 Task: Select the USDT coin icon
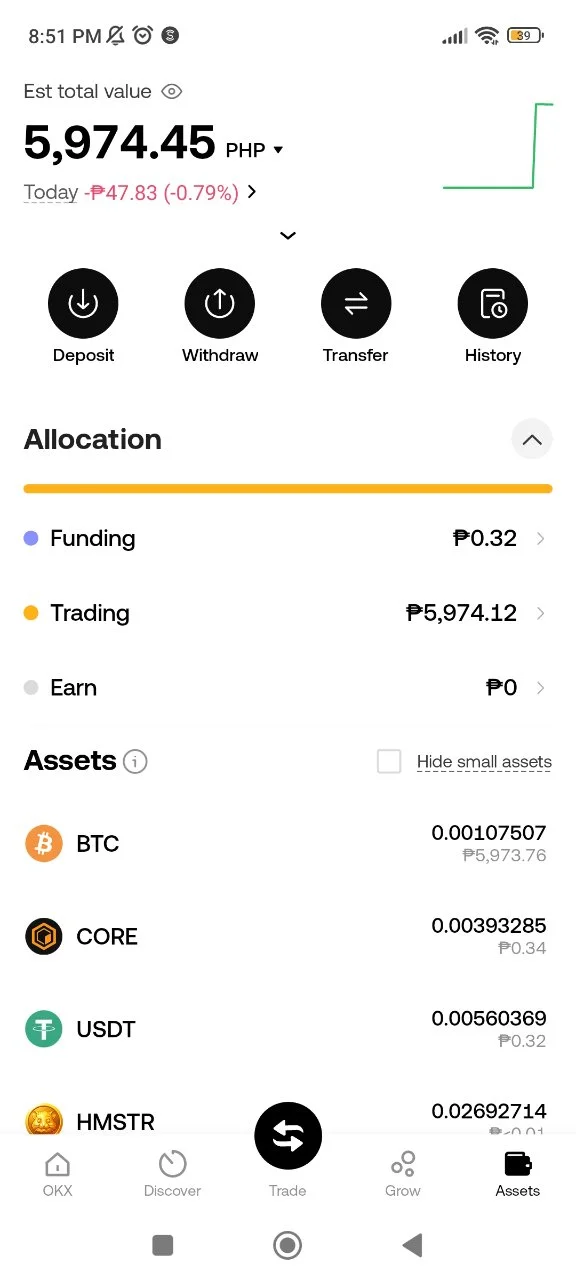coord(43,1029)
